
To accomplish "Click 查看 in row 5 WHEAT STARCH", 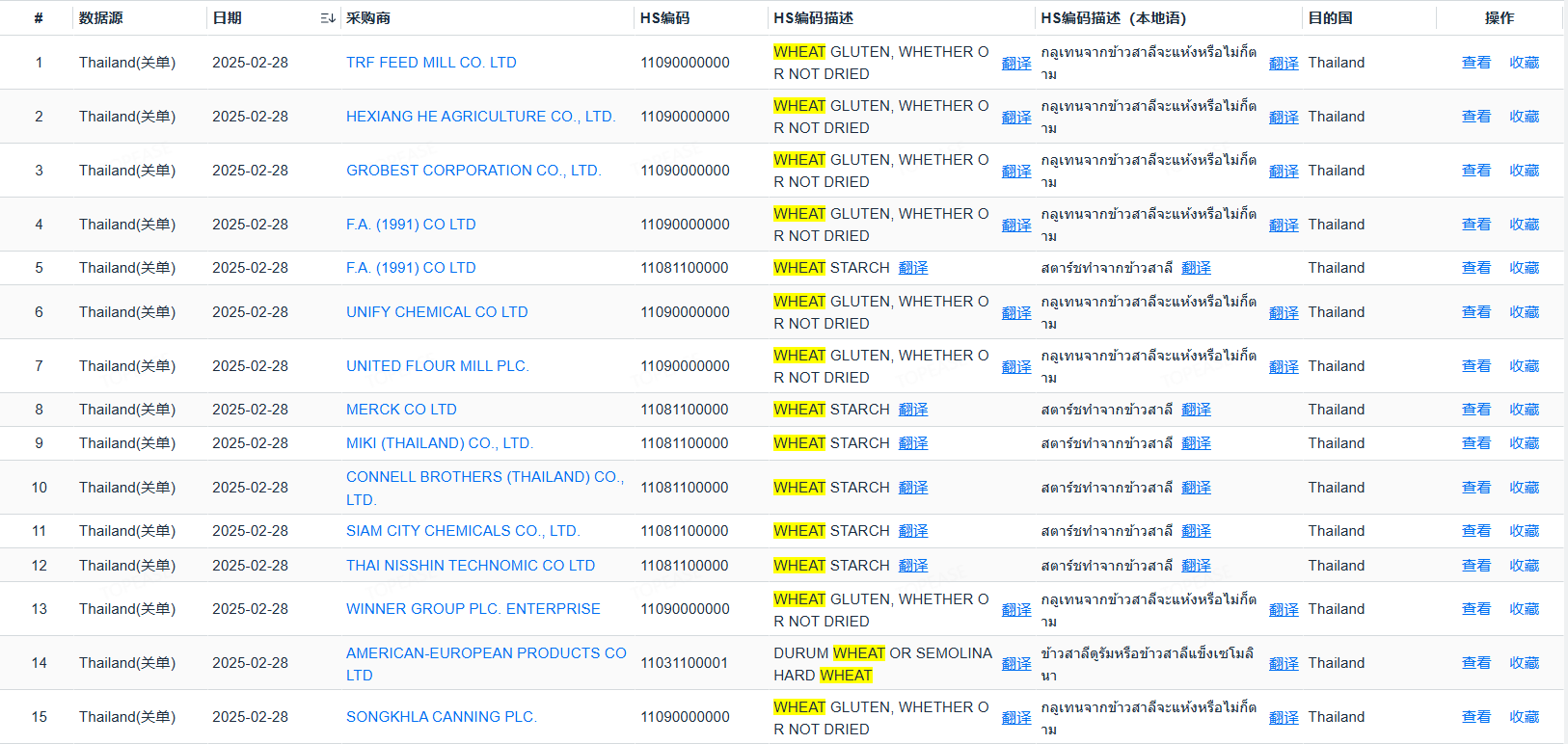I will pyautogui.click(x=1476, y=268).
